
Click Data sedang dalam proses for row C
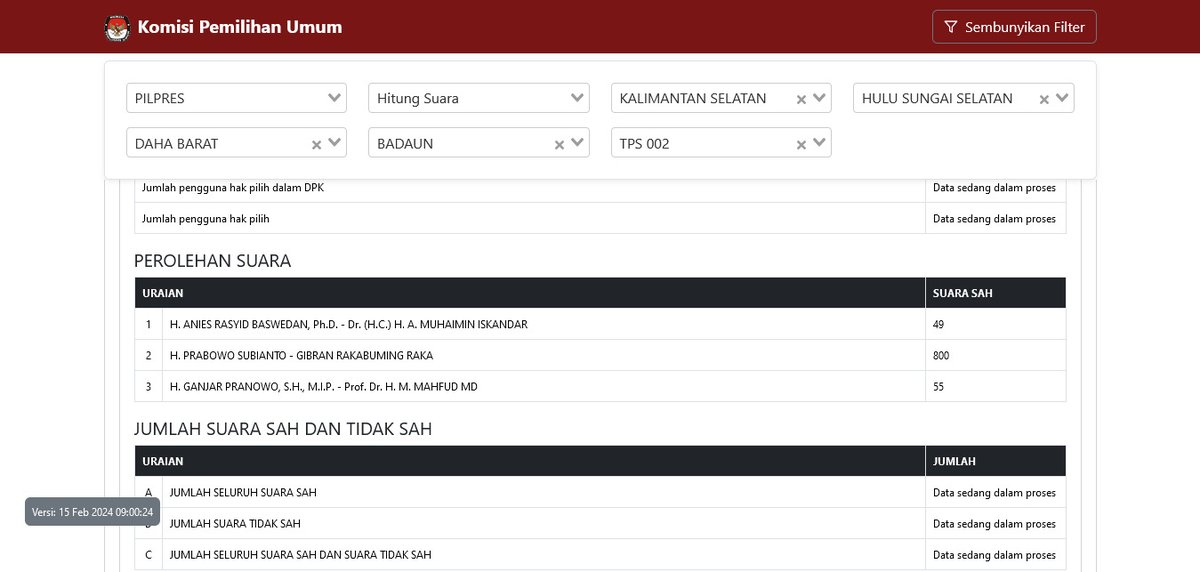pyautogui.click(x=994, y=555)
